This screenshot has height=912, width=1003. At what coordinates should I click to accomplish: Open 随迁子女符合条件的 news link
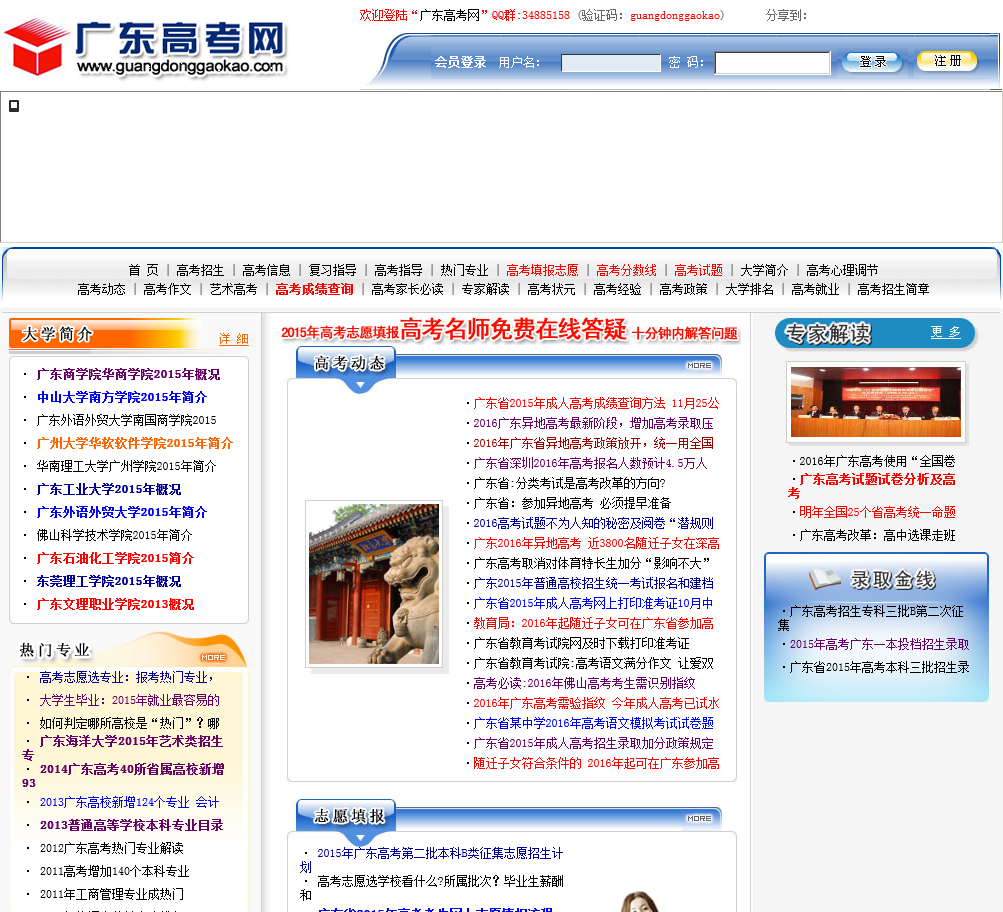click(596, 763)
